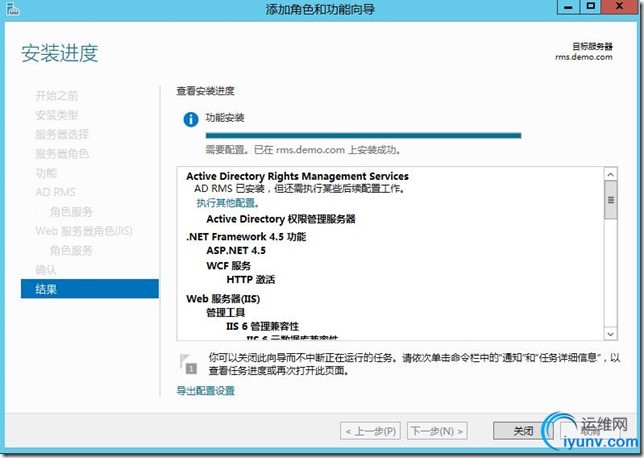Click the 查看安装进度 heading
Viewport: 644px width, 458px height.
(205, 91)
